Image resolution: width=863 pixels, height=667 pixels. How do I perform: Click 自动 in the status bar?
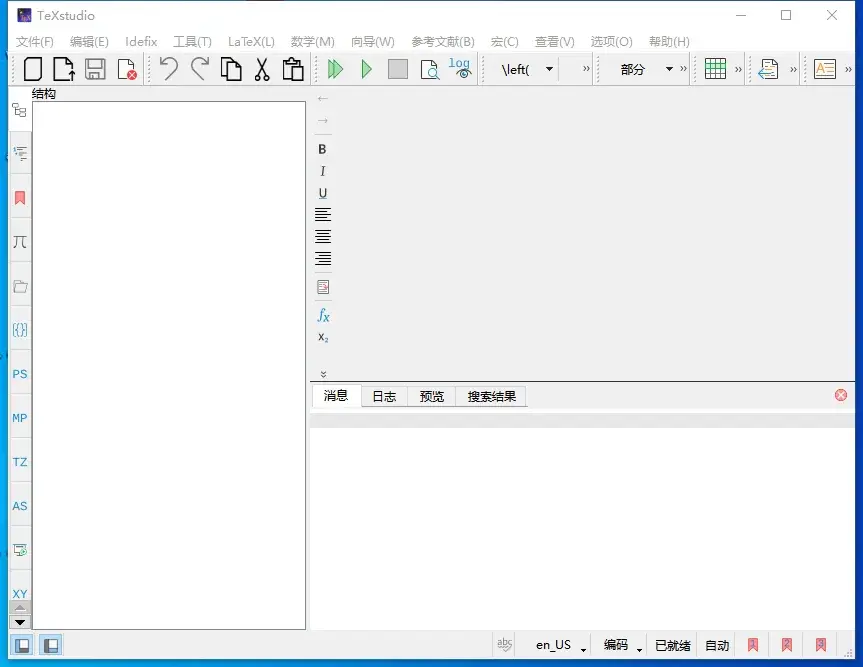coord(717,645)
